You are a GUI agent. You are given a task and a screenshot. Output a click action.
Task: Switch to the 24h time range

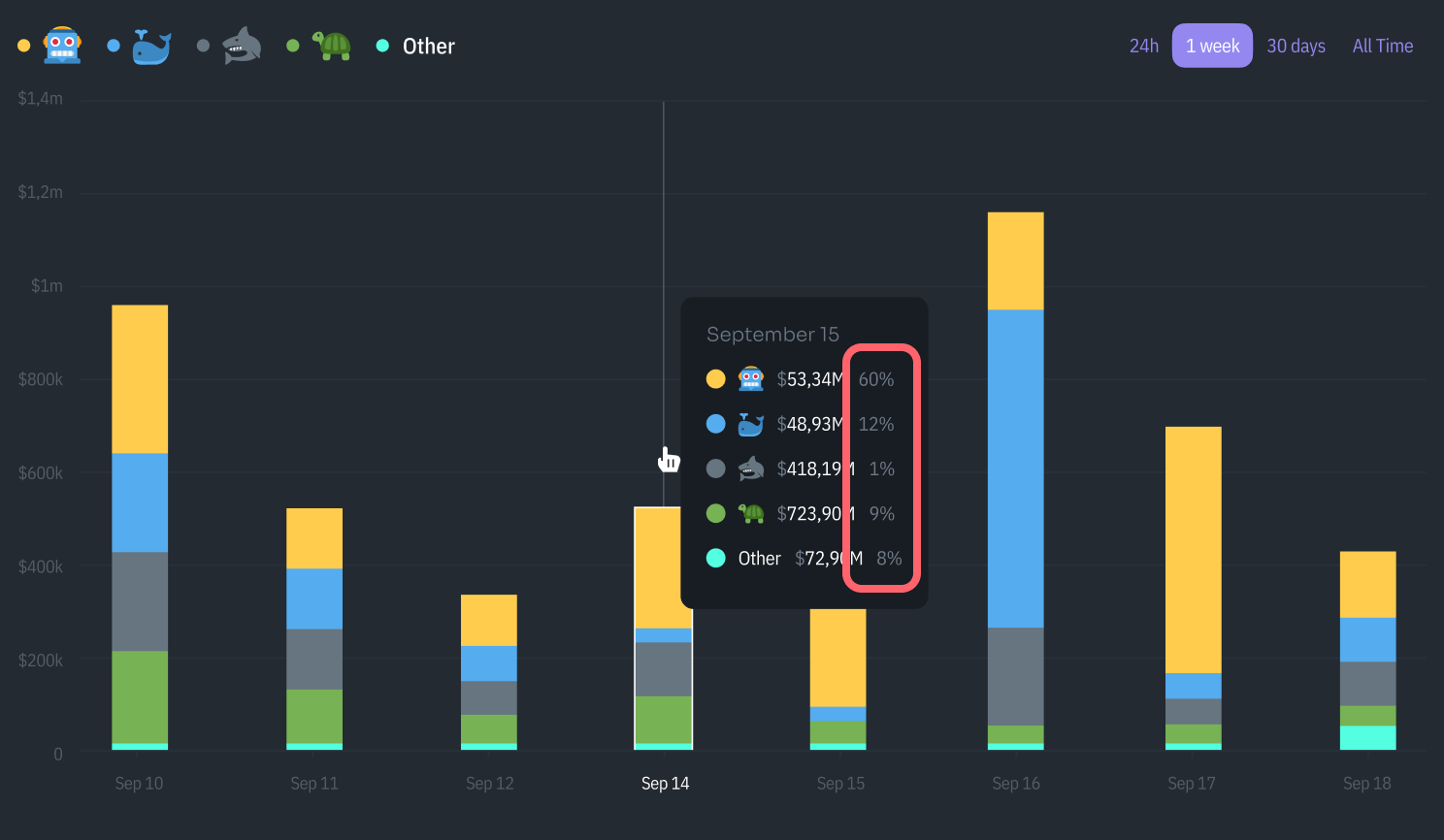tap(1143, 46)
